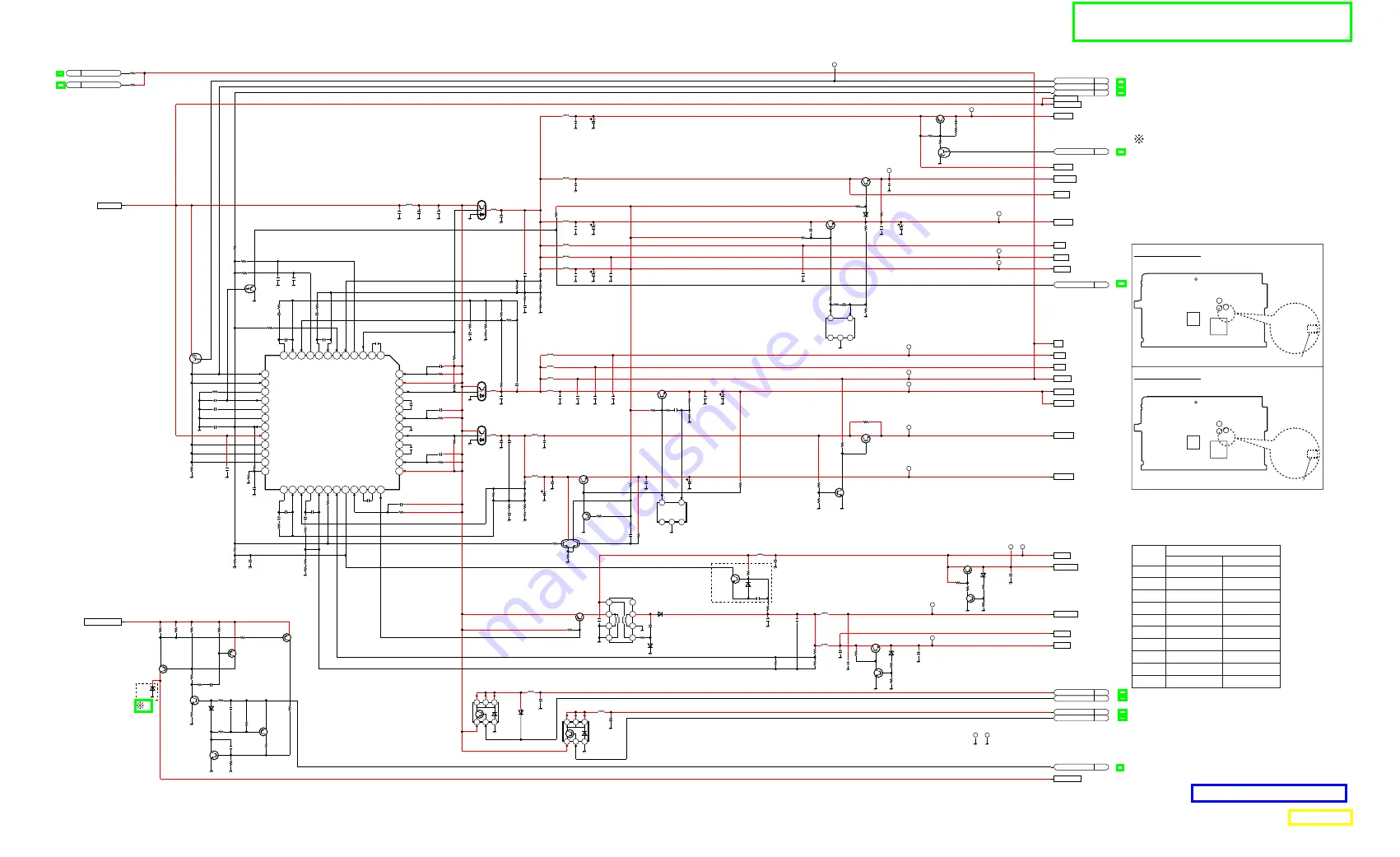Click the large green outlined box at top right
Screen dimensions: 1400x857
1212,22
